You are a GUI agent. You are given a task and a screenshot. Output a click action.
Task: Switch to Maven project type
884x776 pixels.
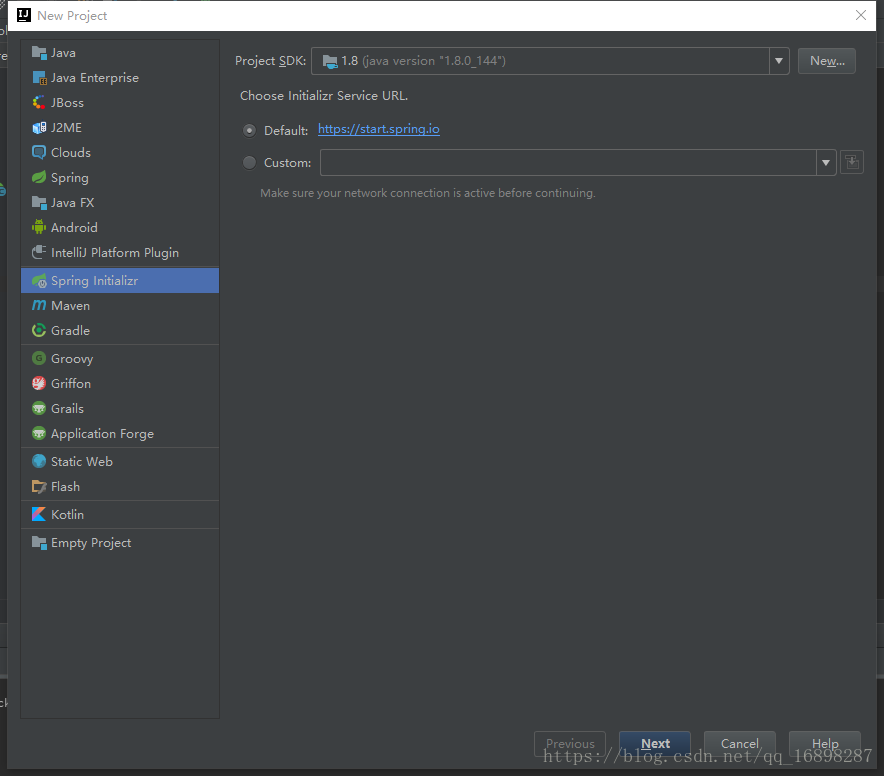(x=120, y=305)
